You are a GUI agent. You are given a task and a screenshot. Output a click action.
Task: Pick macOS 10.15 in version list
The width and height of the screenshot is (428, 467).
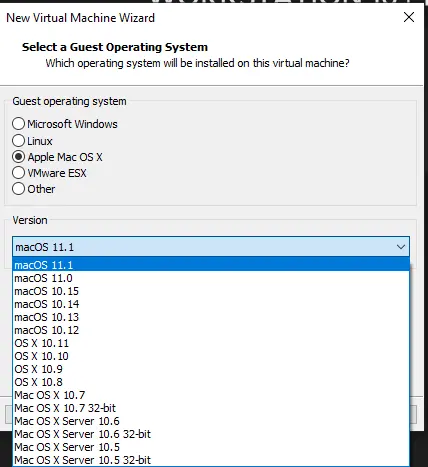211,291
